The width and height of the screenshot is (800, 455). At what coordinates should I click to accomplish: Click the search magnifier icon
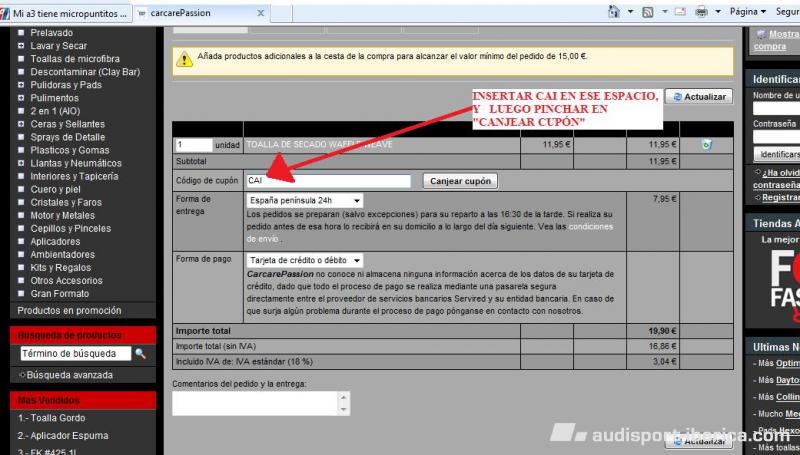[140, 353]
